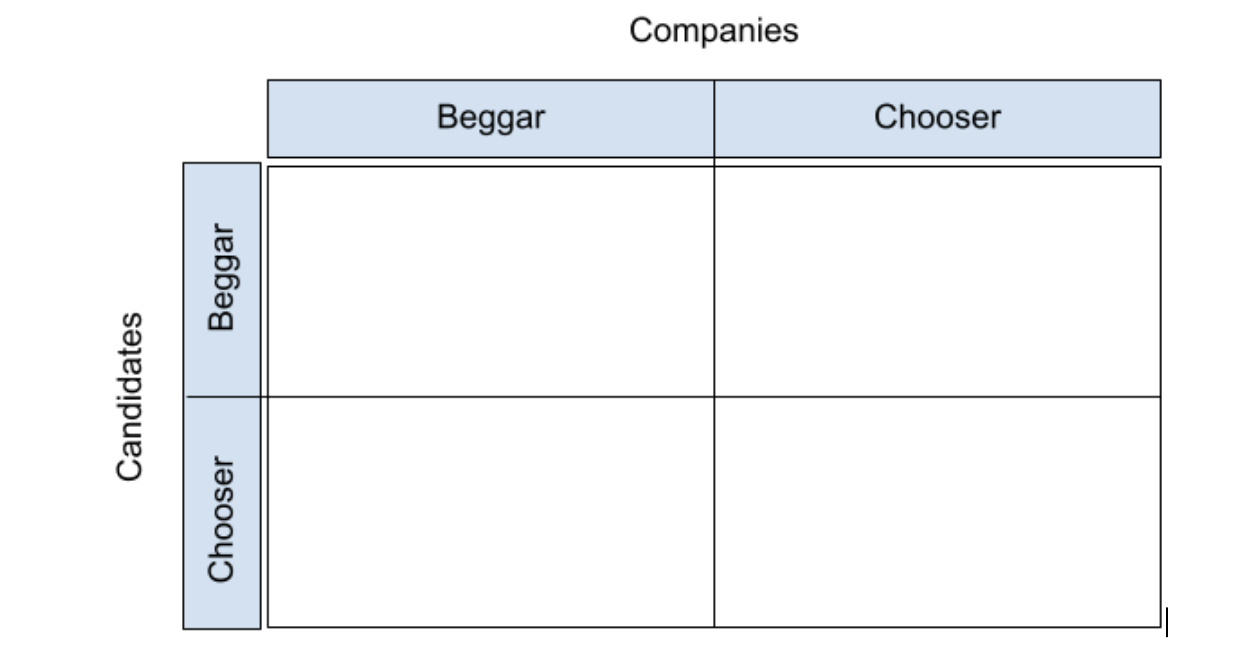
Task: Click vertical divider between the empty body columns
Action: [714, 396]
